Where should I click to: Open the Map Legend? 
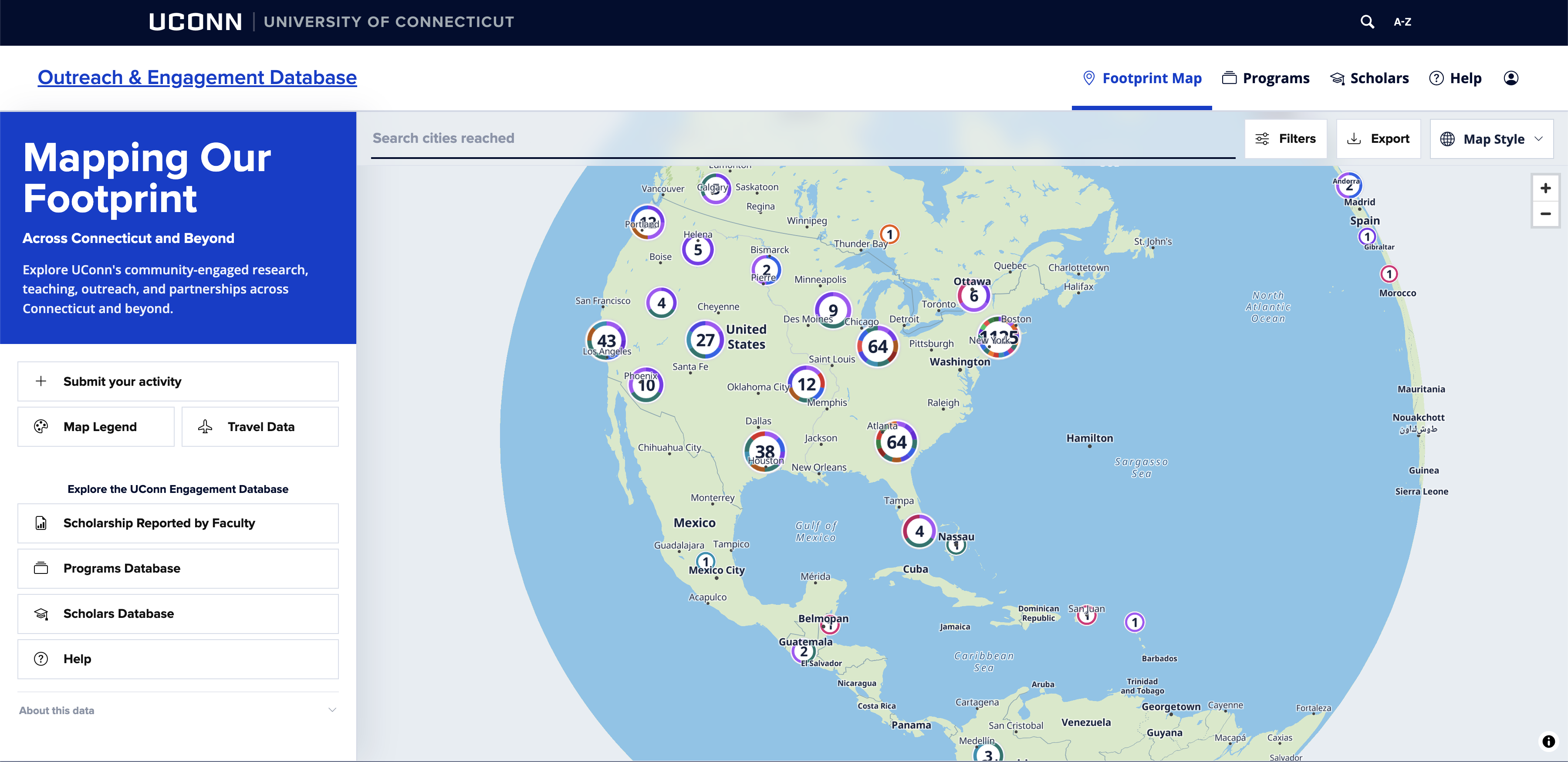(x=95, y=427)
